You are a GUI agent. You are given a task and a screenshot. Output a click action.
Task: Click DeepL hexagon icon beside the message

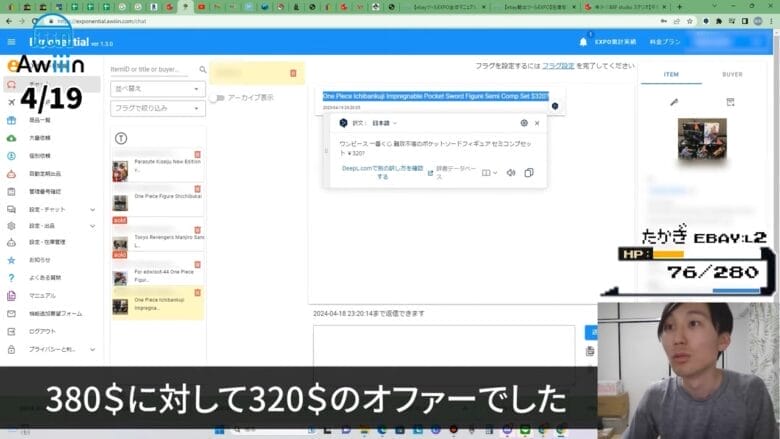(555, 106)
